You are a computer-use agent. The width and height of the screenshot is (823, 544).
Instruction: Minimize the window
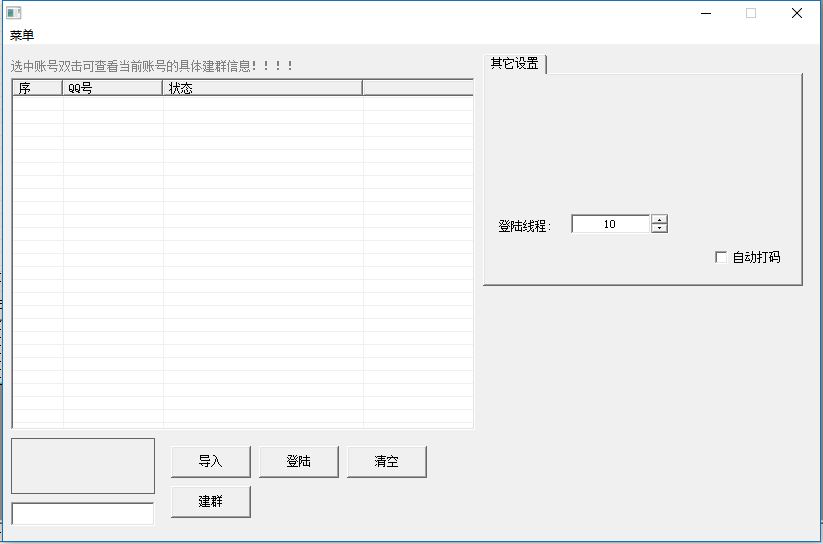[x=706, y=13]
